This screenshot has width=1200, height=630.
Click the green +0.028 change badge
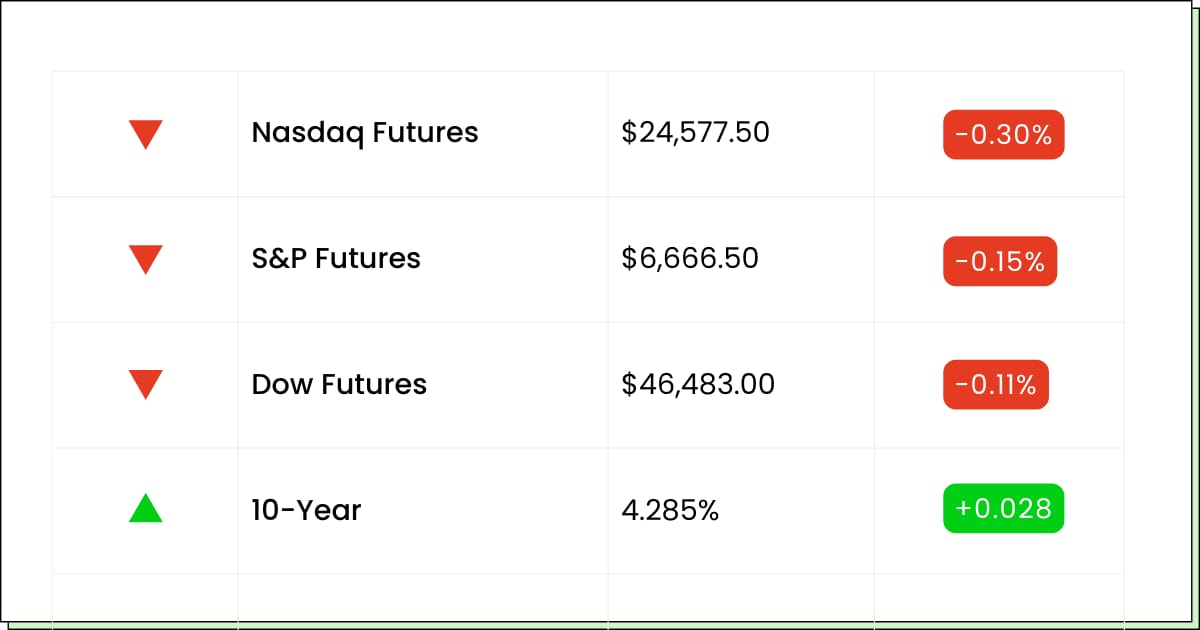click(x=1003, y=509)
